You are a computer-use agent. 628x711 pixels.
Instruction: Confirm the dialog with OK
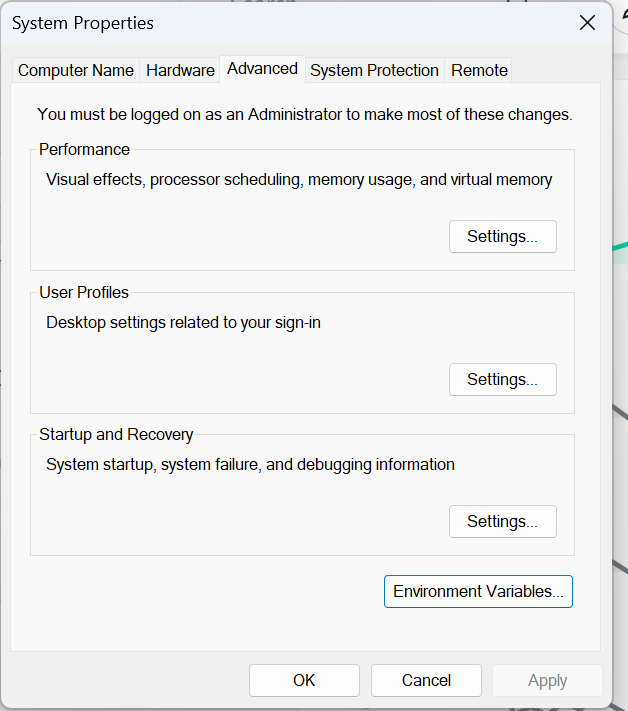(x=304, y=680)
